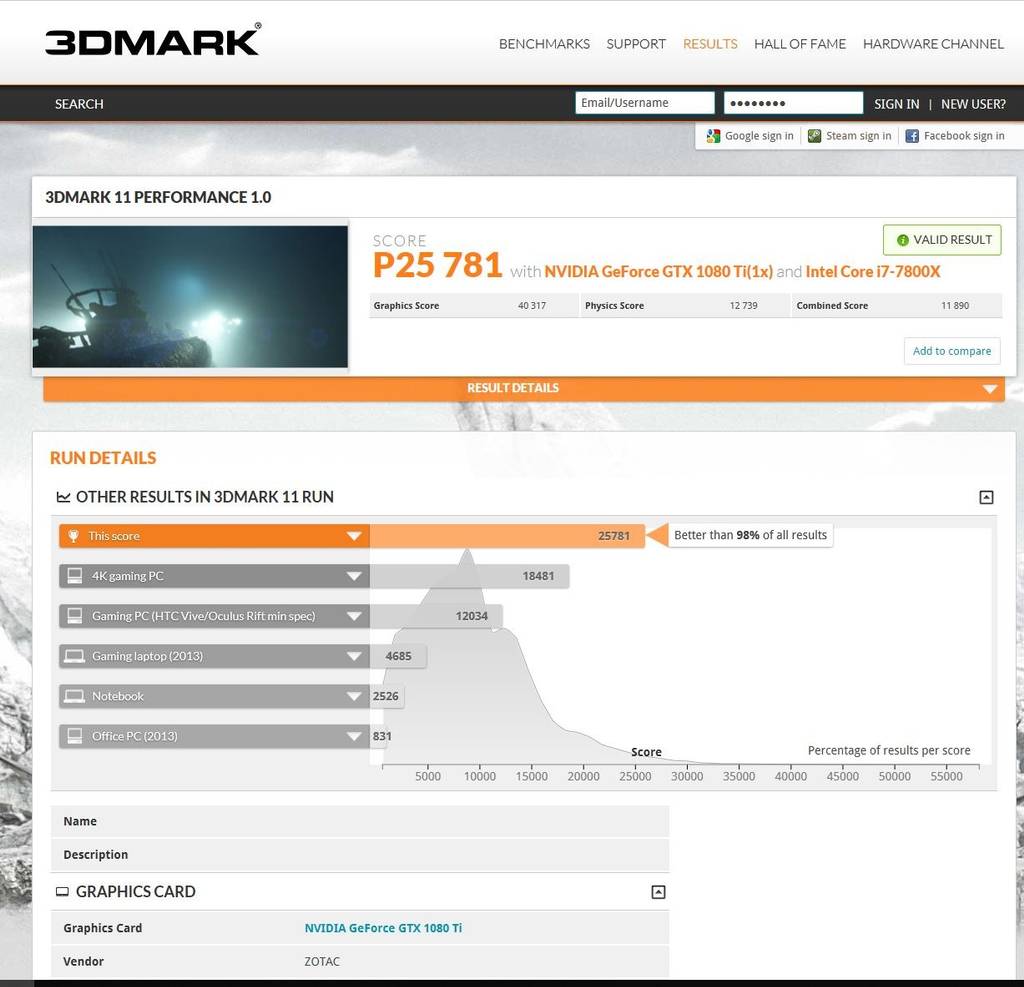Expand the Gaming PC HTC Vive dropdown arrow
Viewport: 1024px width, 987px height.
[x=354, y=616]
